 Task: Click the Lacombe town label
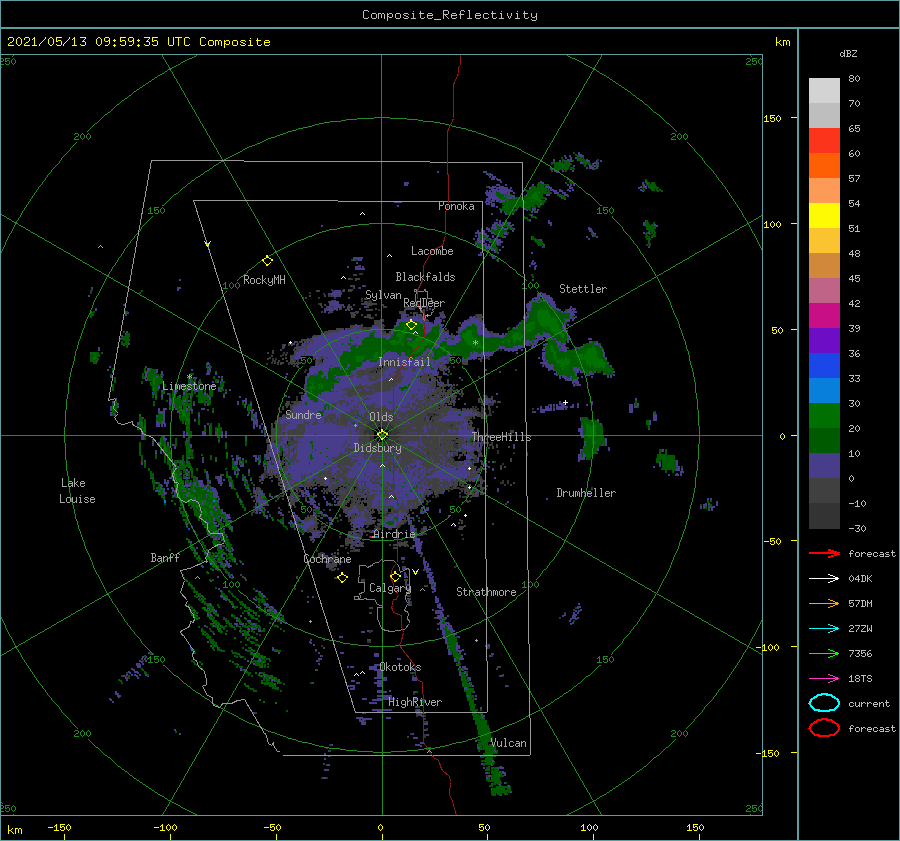pyautogui.click(x=432, y=251)
